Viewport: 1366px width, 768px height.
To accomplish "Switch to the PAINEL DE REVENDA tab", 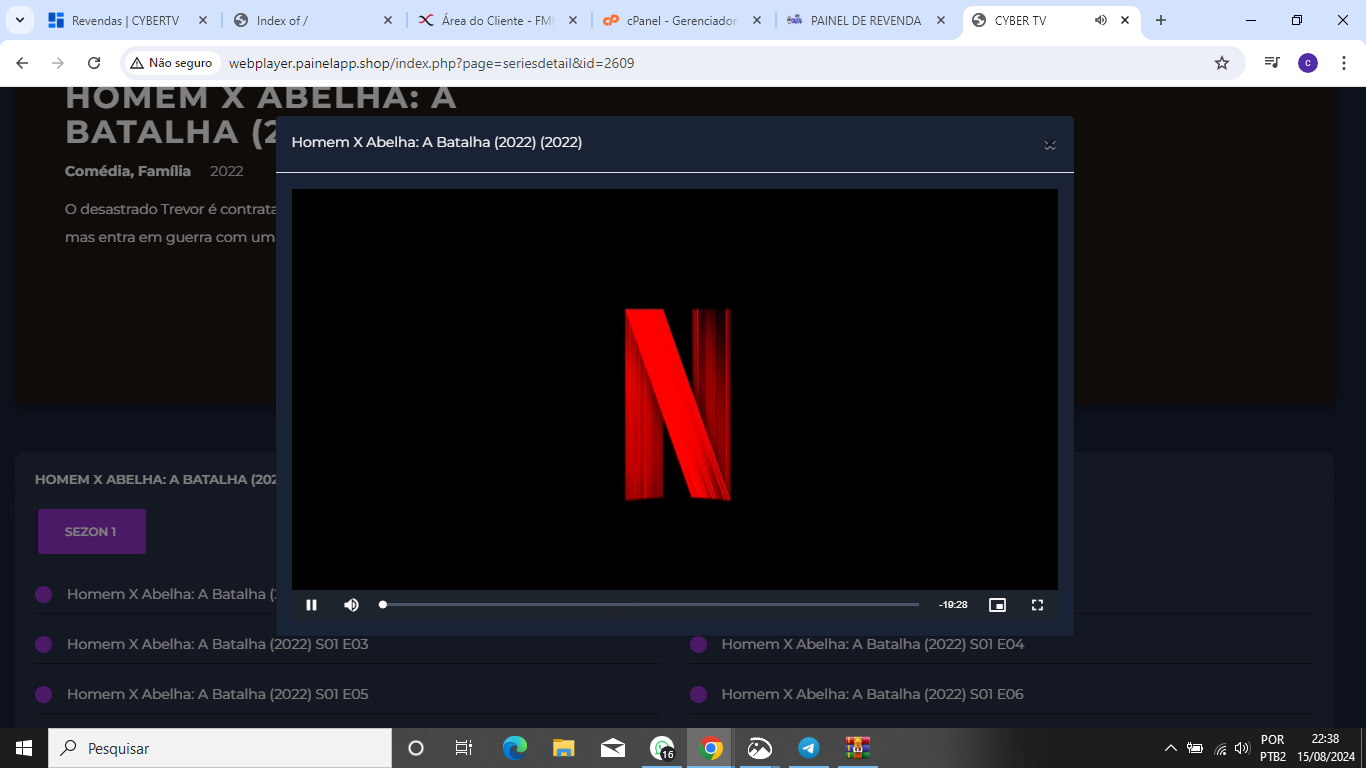I will (864, 19).
